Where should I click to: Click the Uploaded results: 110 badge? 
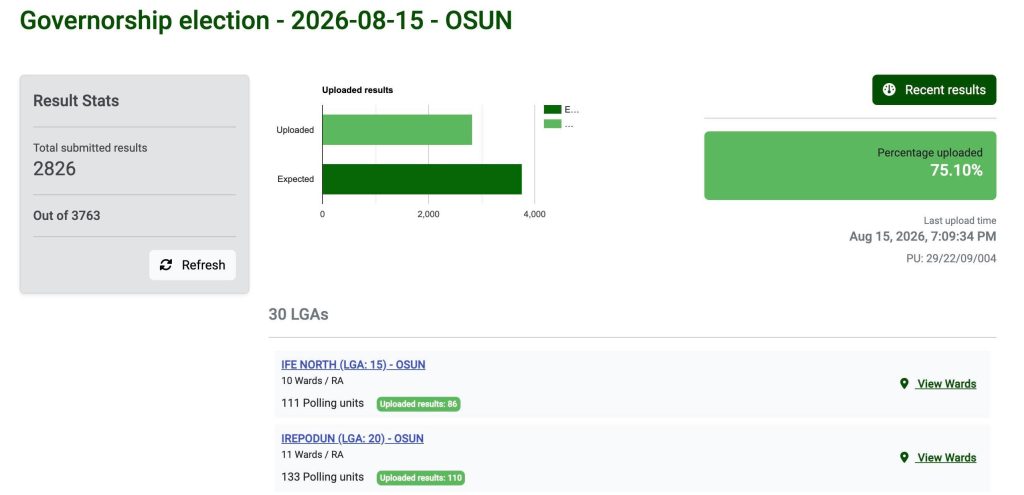point(421,478)
